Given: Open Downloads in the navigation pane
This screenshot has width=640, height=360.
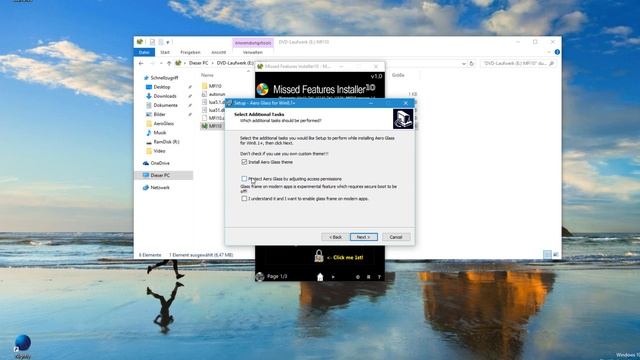Looking at the screenshot, I should [165, 96].
